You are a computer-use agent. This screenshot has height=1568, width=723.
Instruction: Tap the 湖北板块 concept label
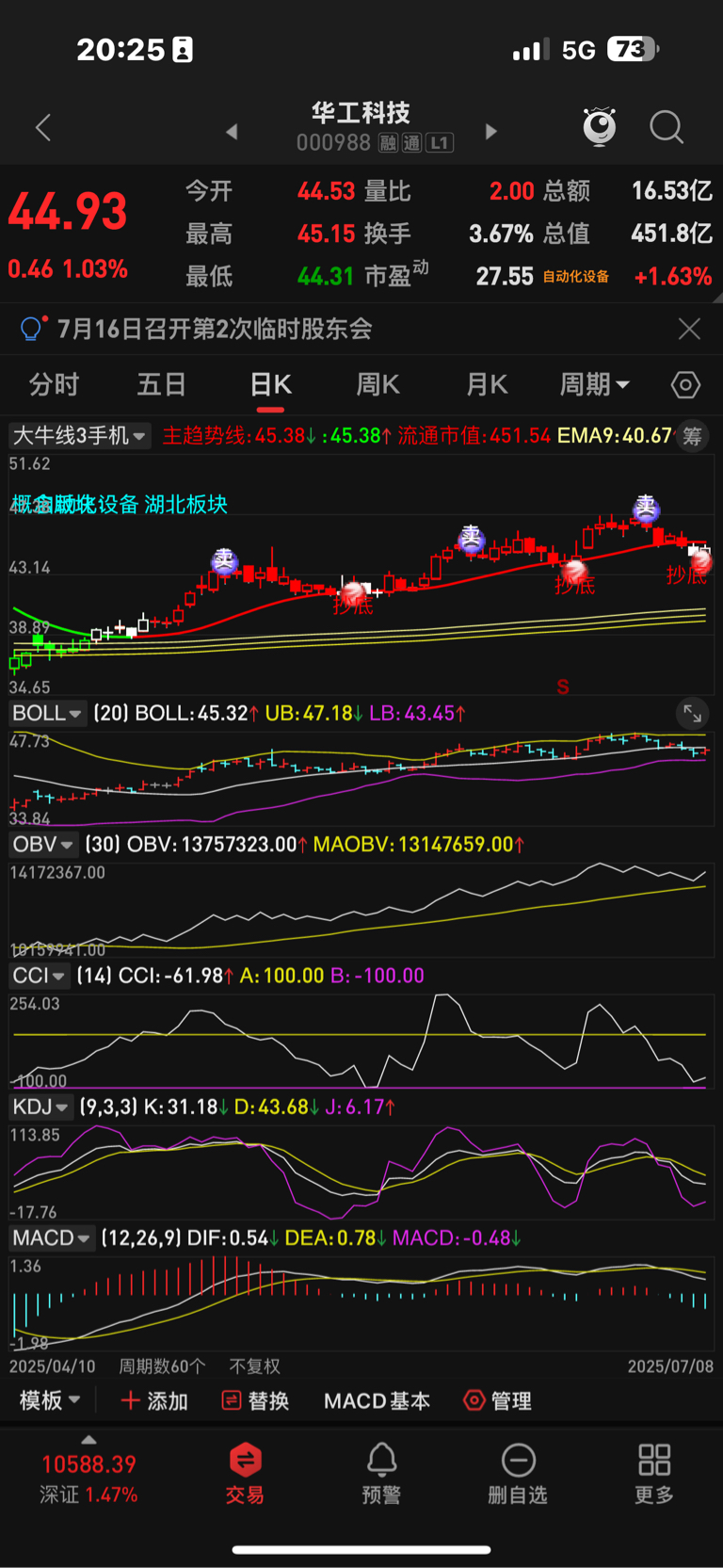[x=185, y=505]
